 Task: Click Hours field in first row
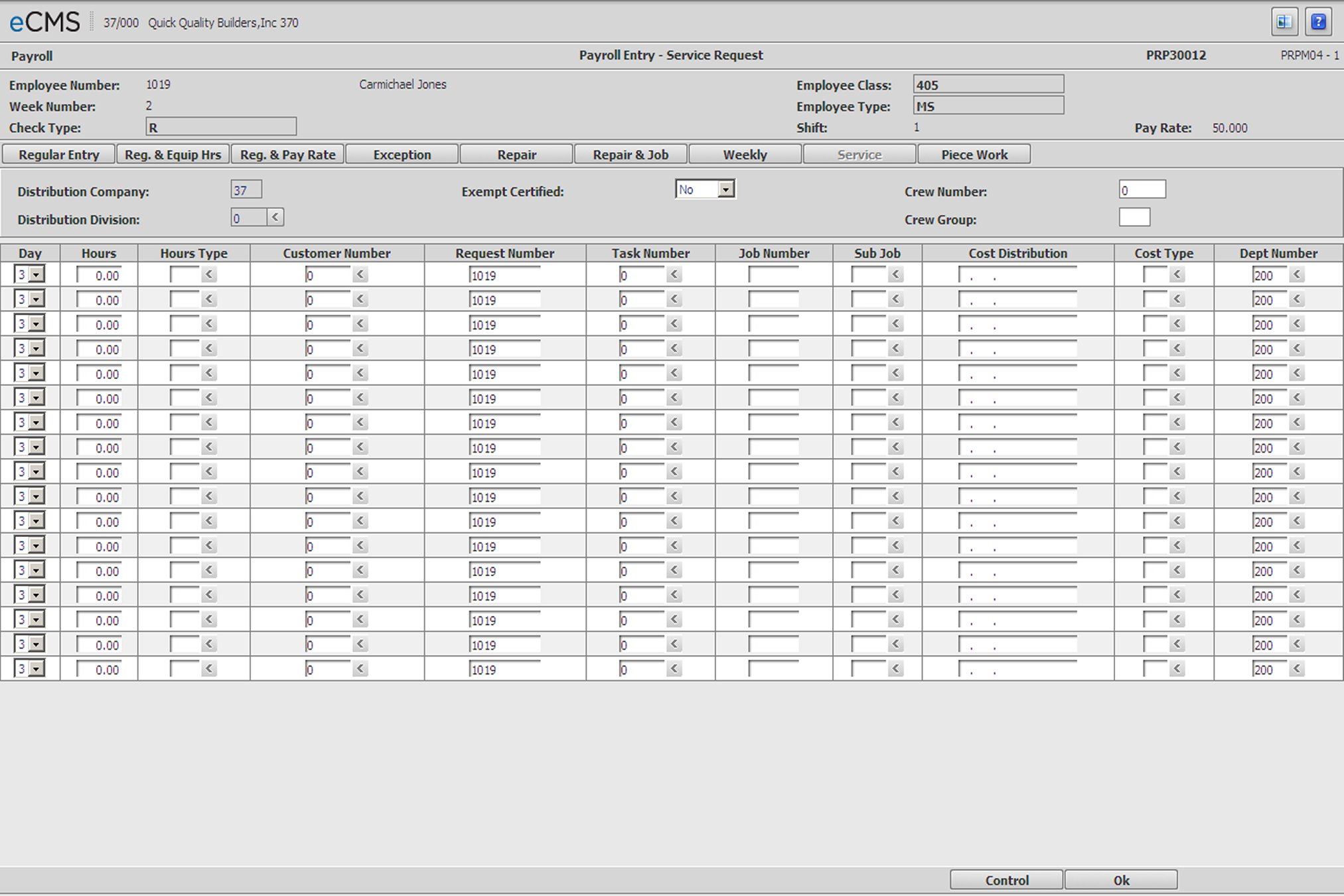click(x=99, y=275)
